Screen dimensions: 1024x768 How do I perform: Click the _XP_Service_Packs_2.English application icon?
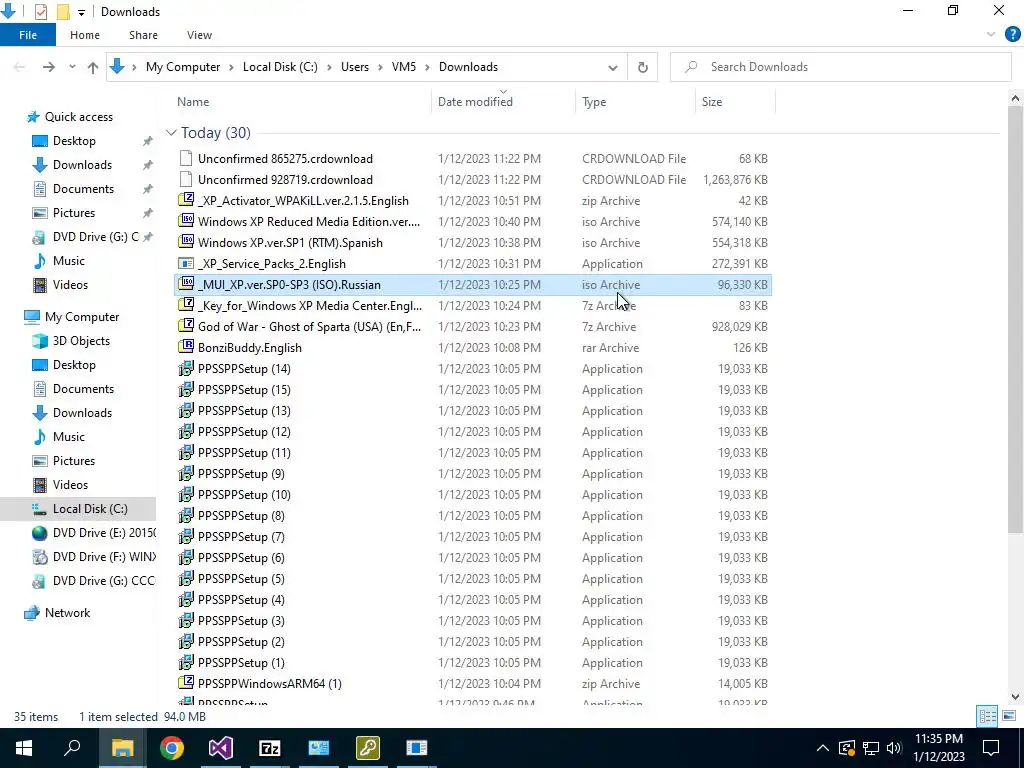coord(186,264)
